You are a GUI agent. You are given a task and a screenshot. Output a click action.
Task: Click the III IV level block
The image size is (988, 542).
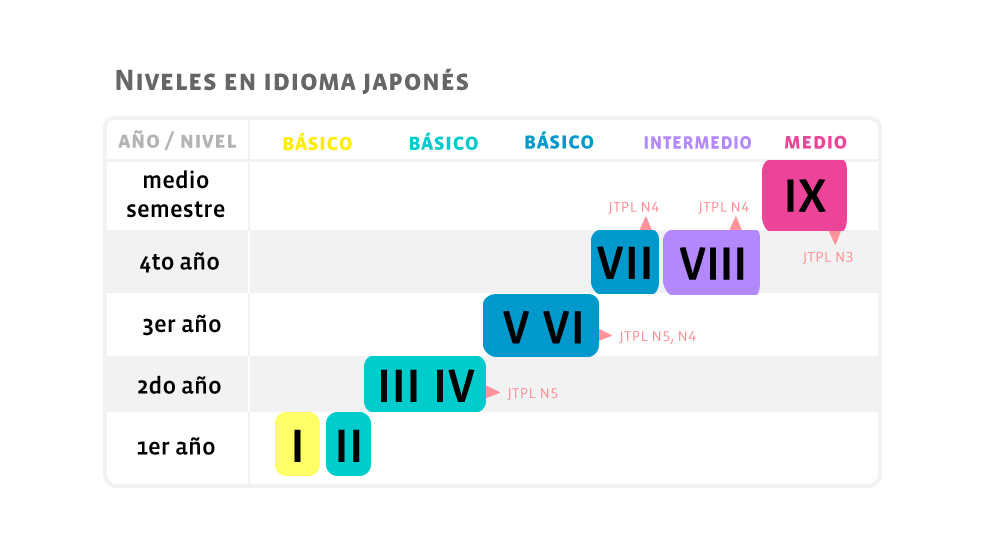tap(425, 384)
